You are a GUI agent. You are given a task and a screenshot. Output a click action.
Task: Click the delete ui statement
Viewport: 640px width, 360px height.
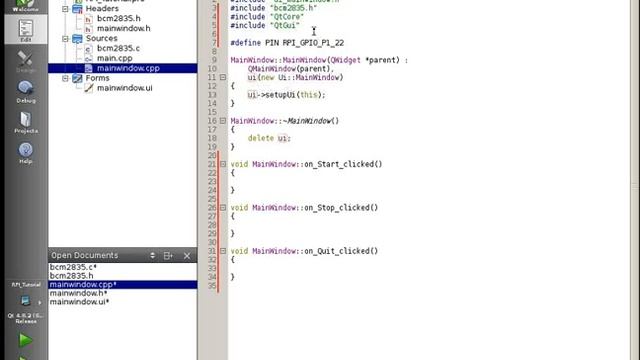[x=269, y=138]
